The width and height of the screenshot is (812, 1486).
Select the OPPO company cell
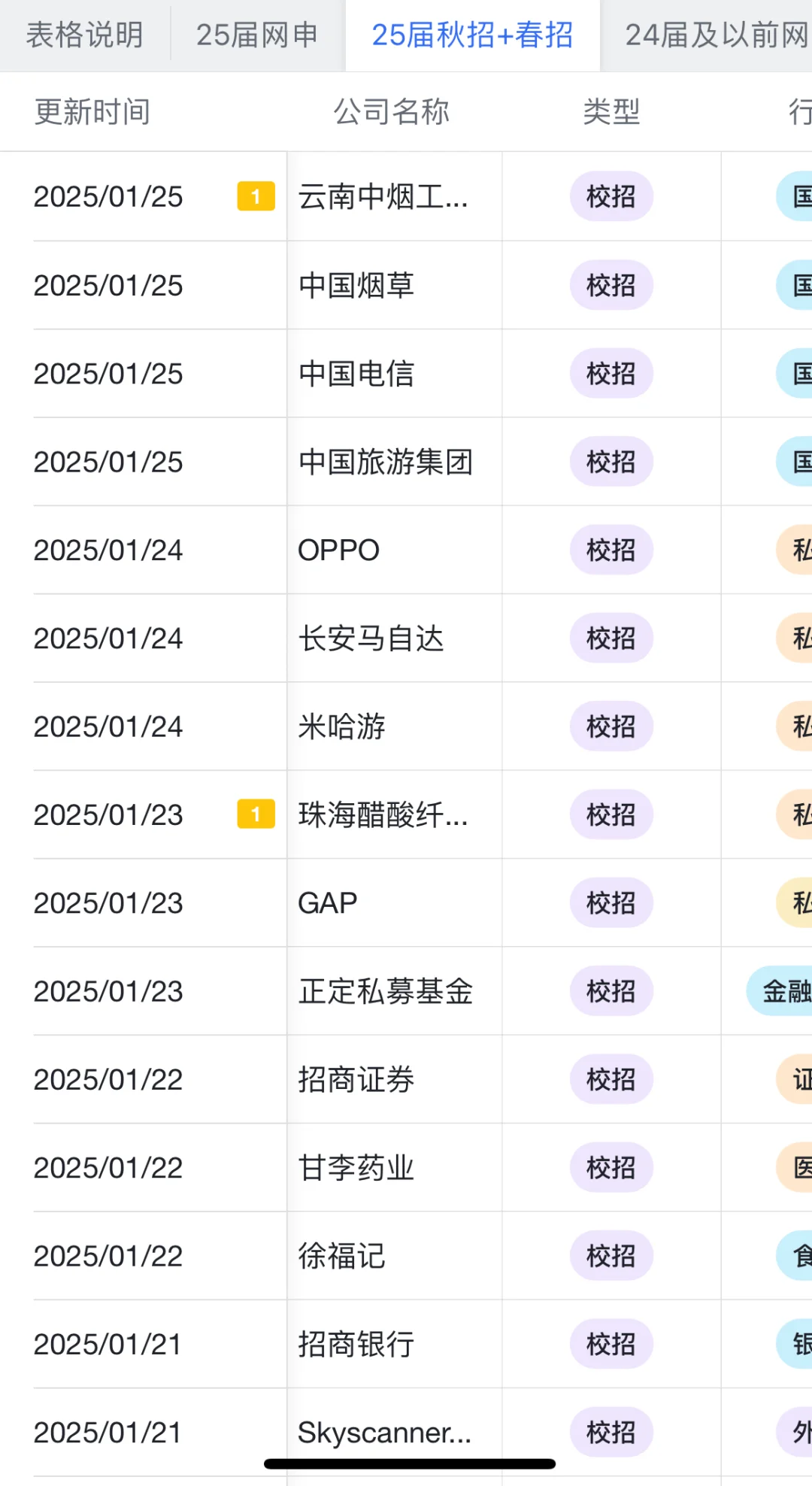click(x=339, y=550)
